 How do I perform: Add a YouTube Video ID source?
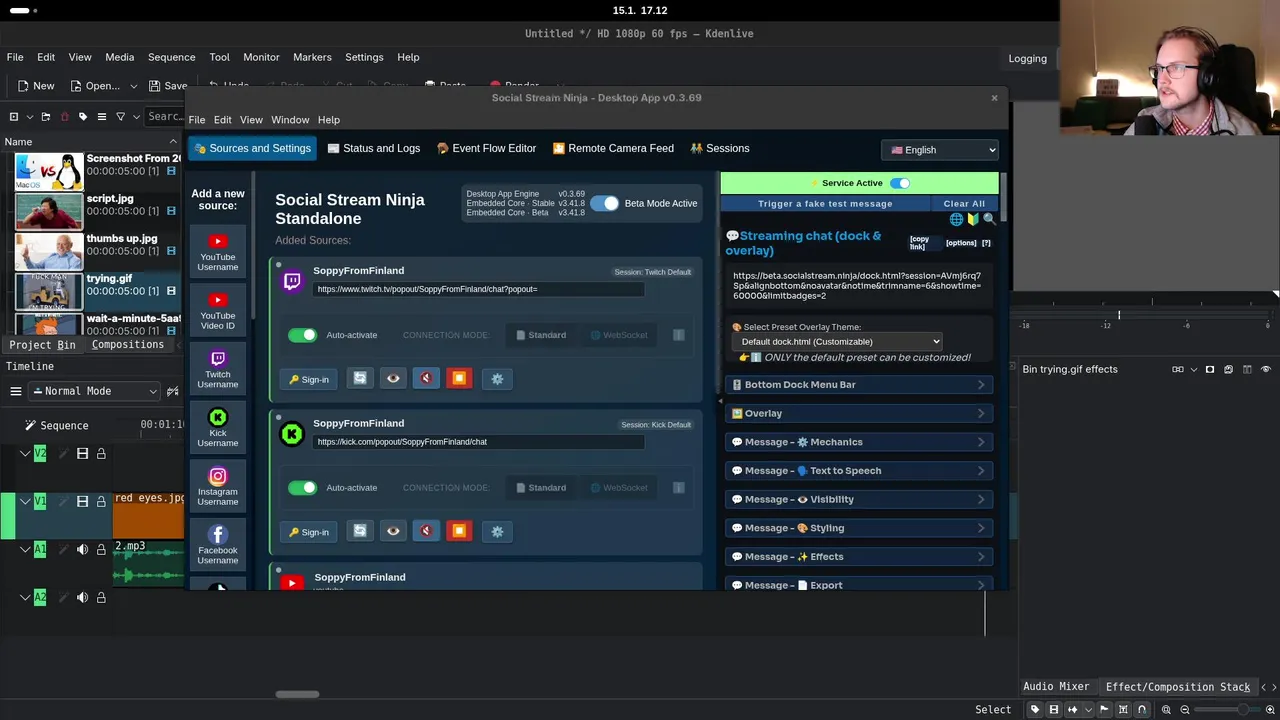point(218,310)
